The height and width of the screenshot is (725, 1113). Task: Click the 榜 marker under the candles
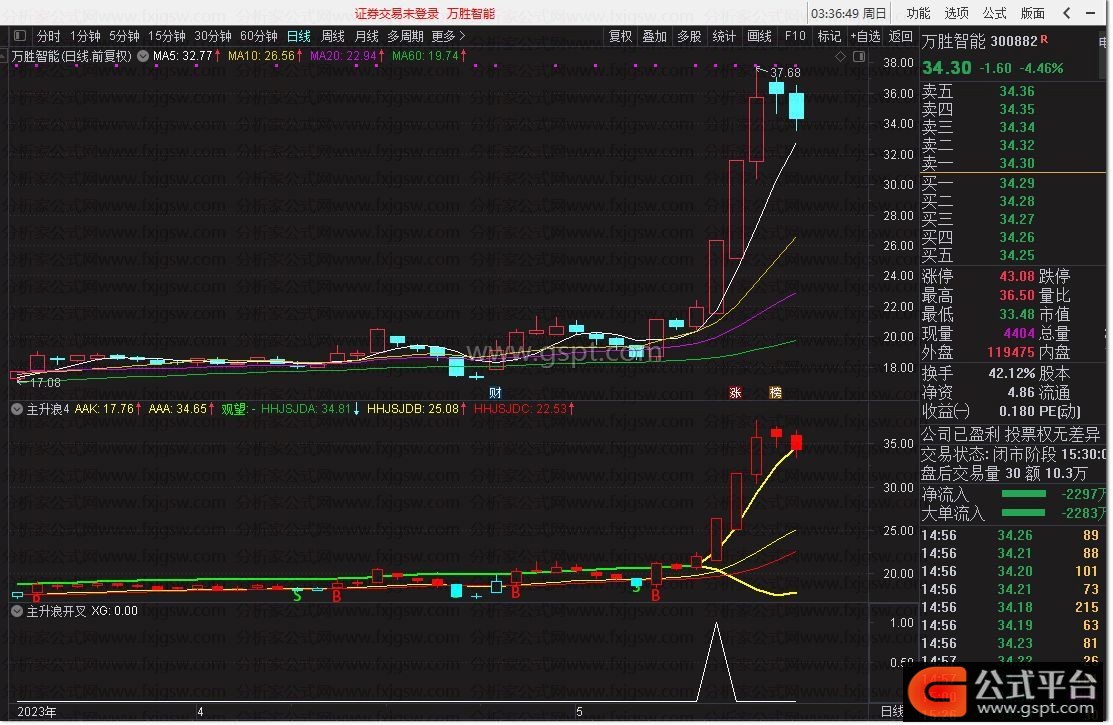(775, 393)
